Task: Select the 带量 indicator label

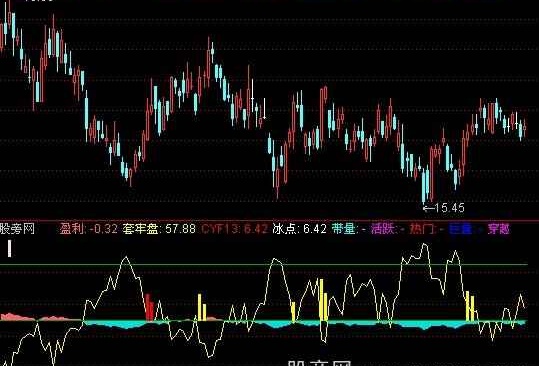Action: click(349, 229)
